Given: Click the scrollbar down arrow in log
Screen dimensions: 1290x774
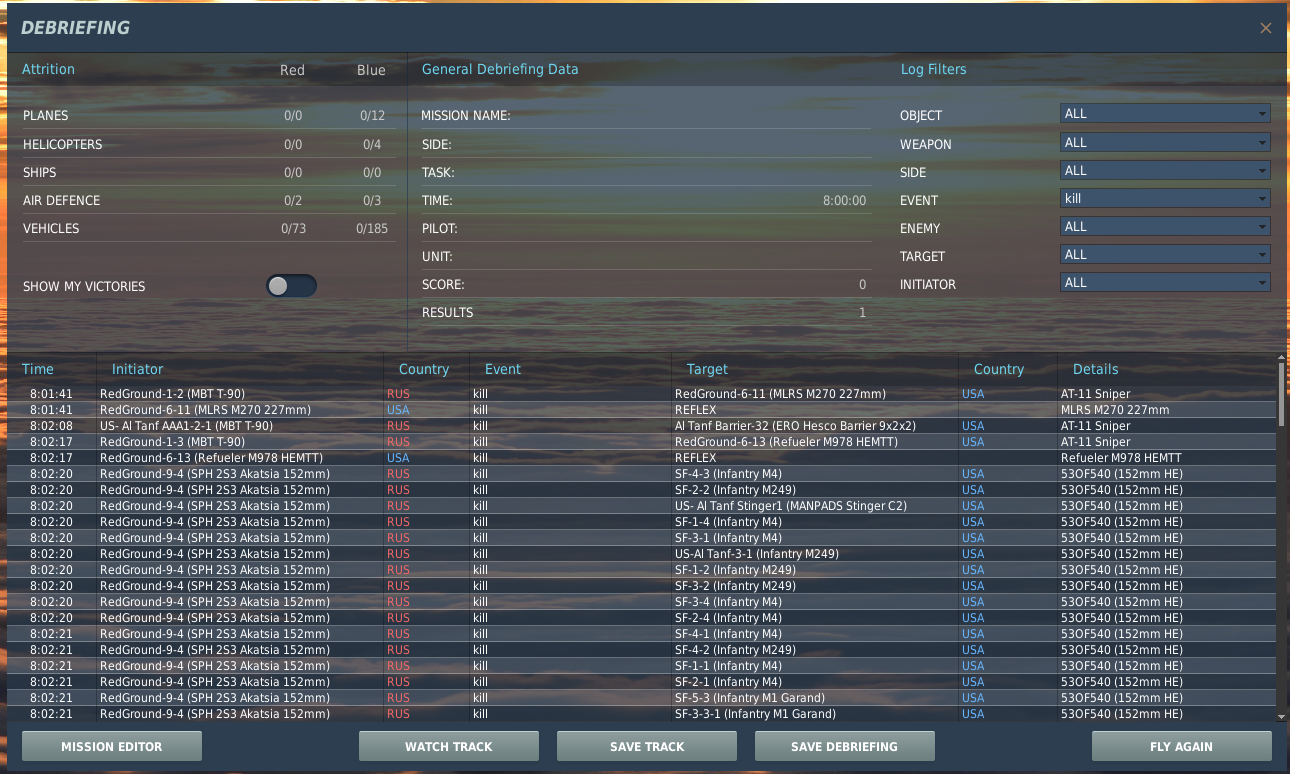Looking at the screenshot, I should 1282,716.
